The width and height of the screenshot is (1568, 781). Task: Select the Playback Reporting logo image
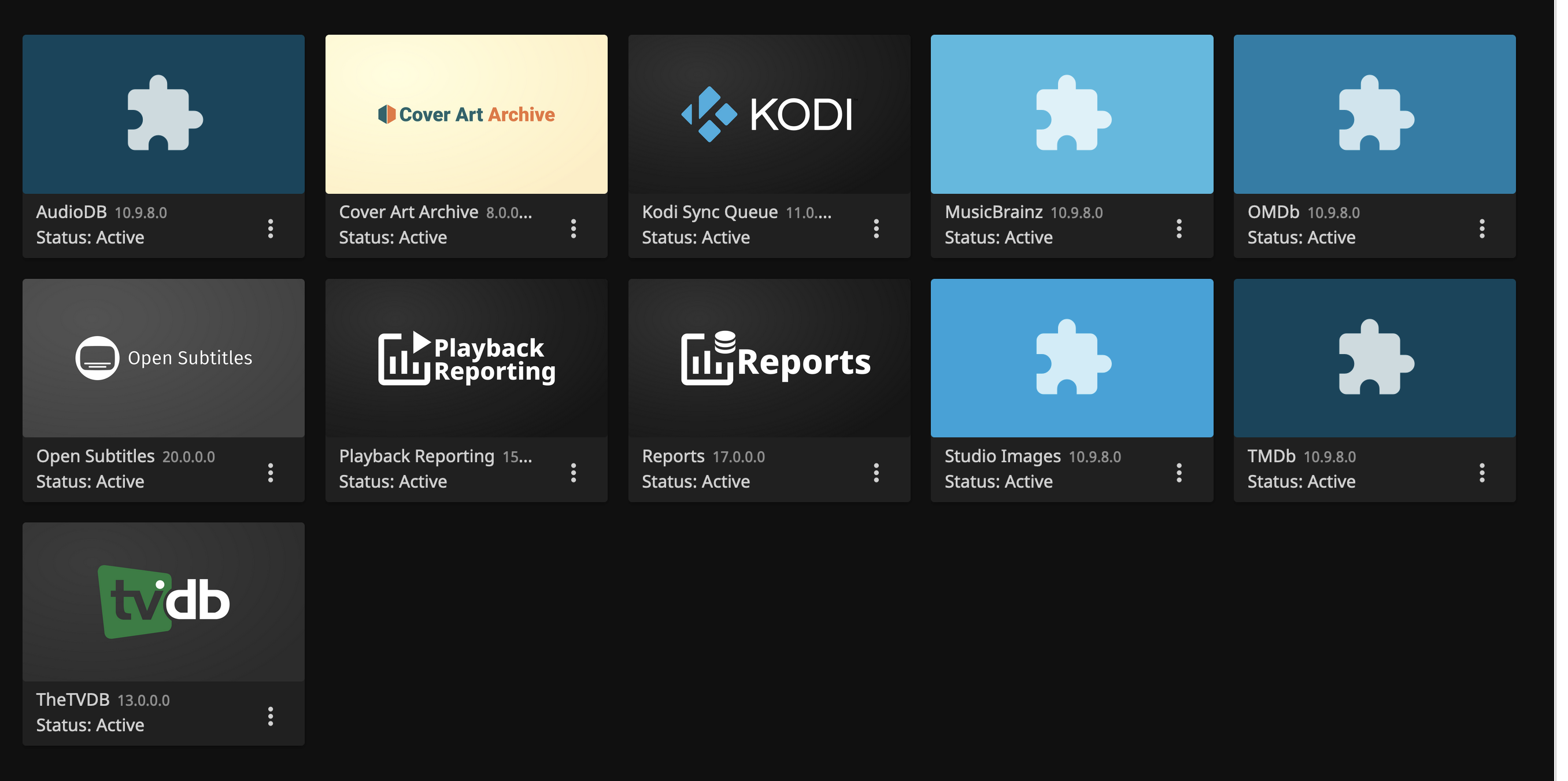466,358
